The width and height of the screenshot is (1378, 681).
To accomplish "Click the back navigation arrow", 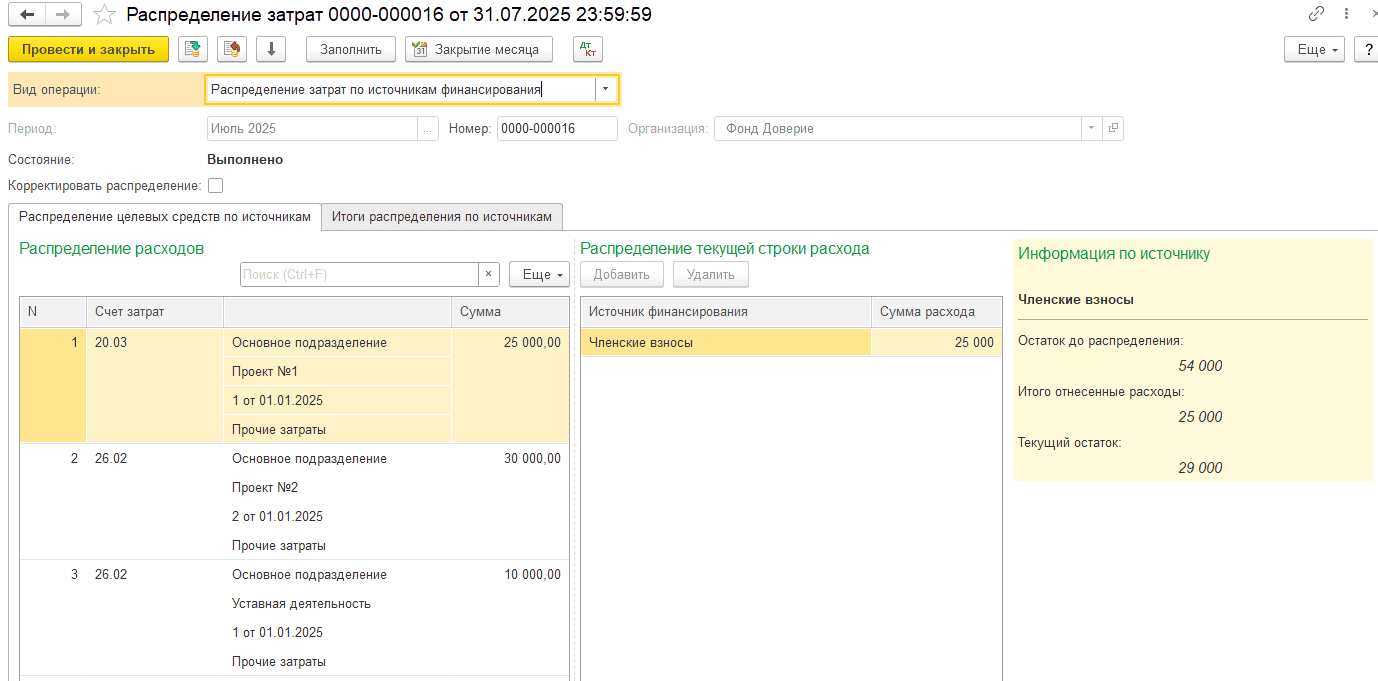I will 27,15.
